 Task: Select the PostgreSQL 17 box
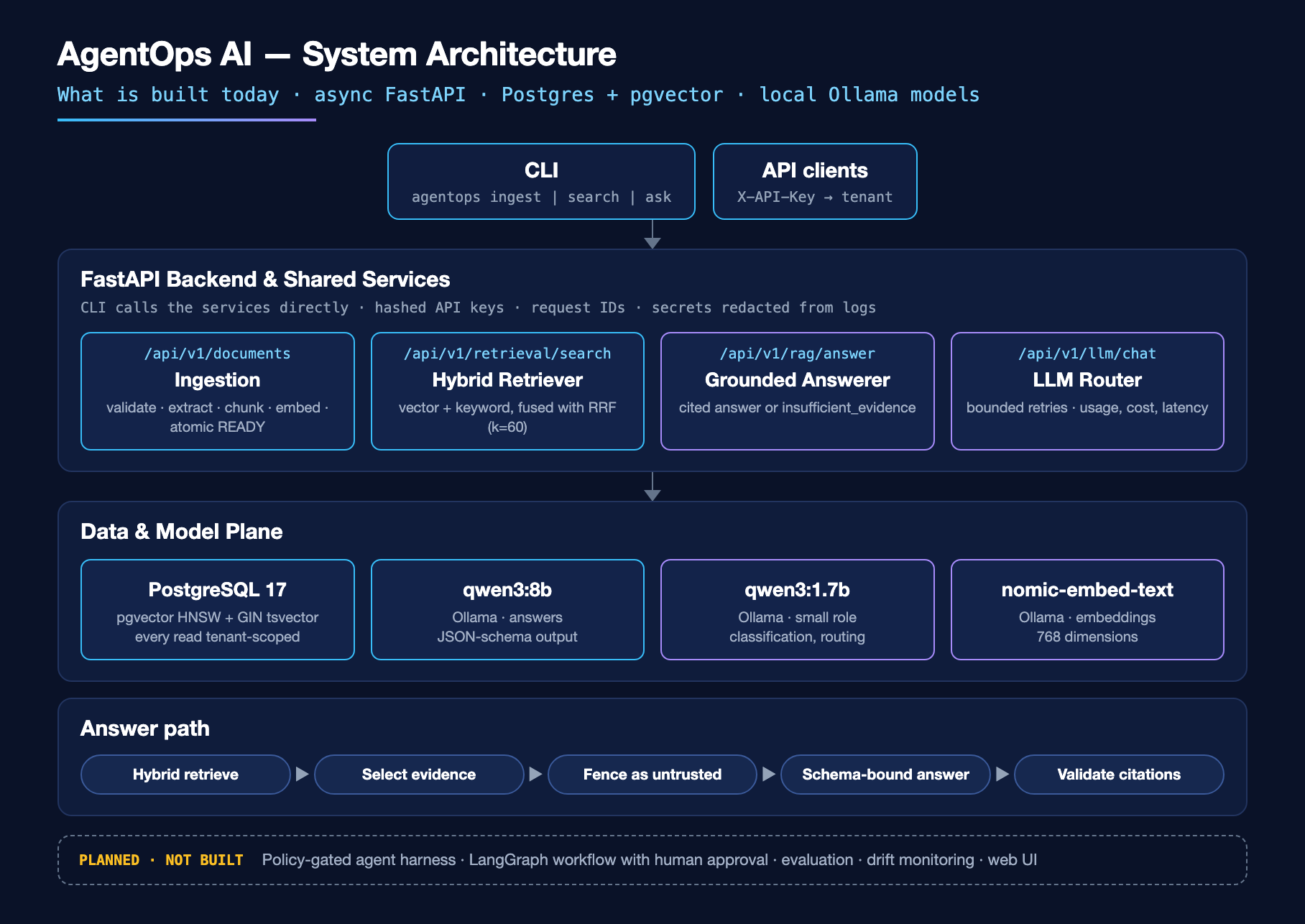coord(218,609)
